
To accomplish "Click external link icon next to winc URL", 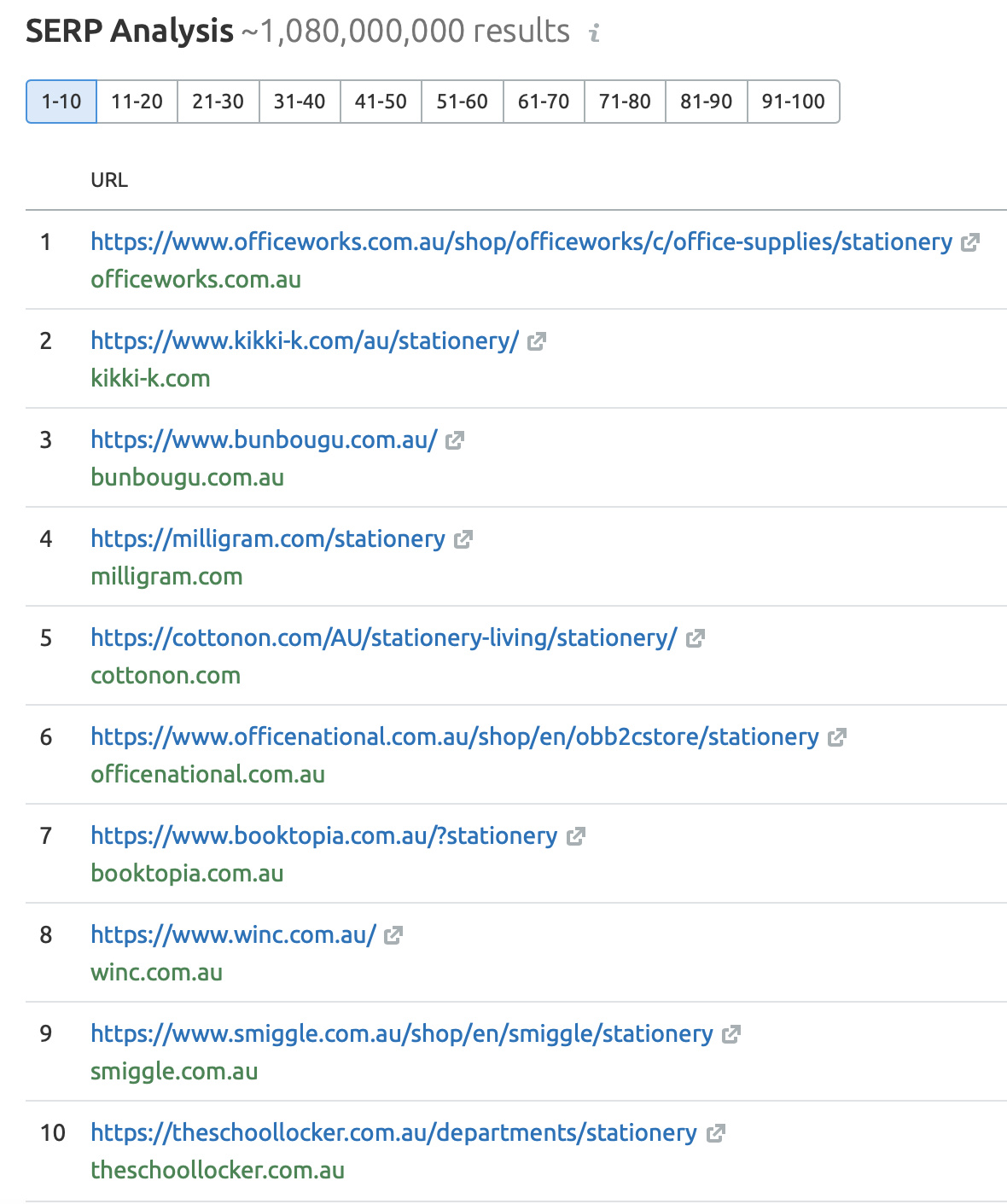I will pos(393,936).
